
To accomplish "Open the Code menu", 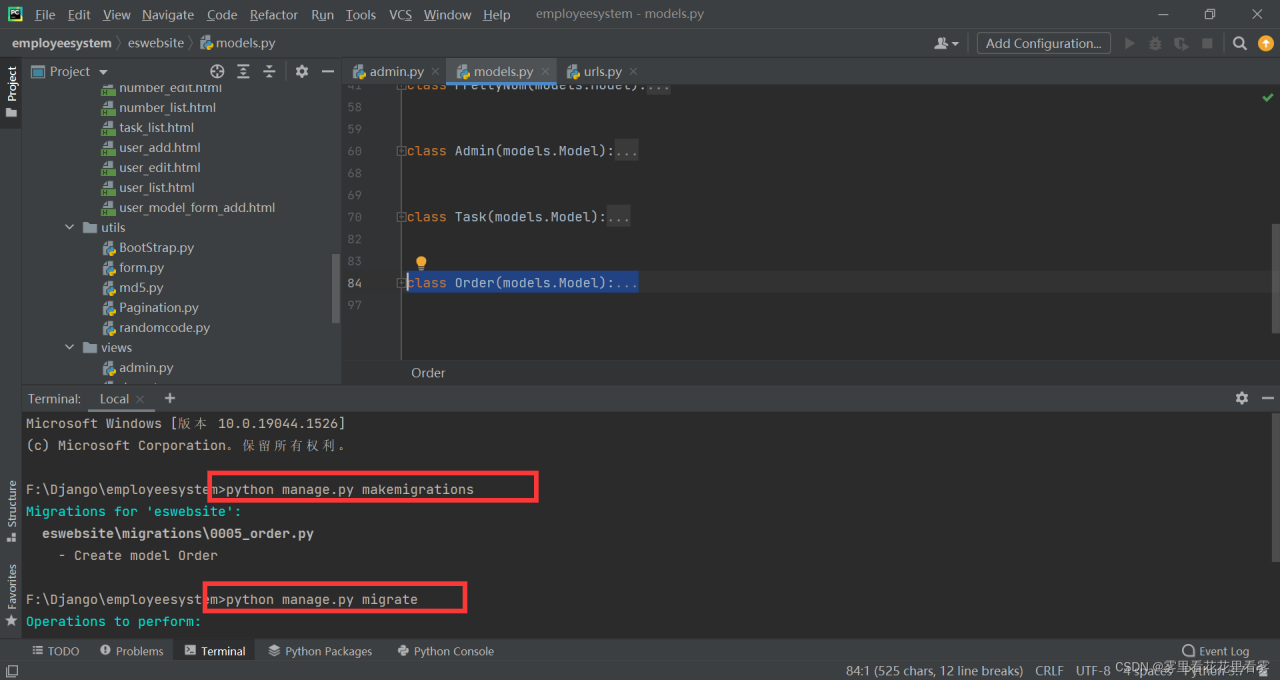I will tap(222, 15).
